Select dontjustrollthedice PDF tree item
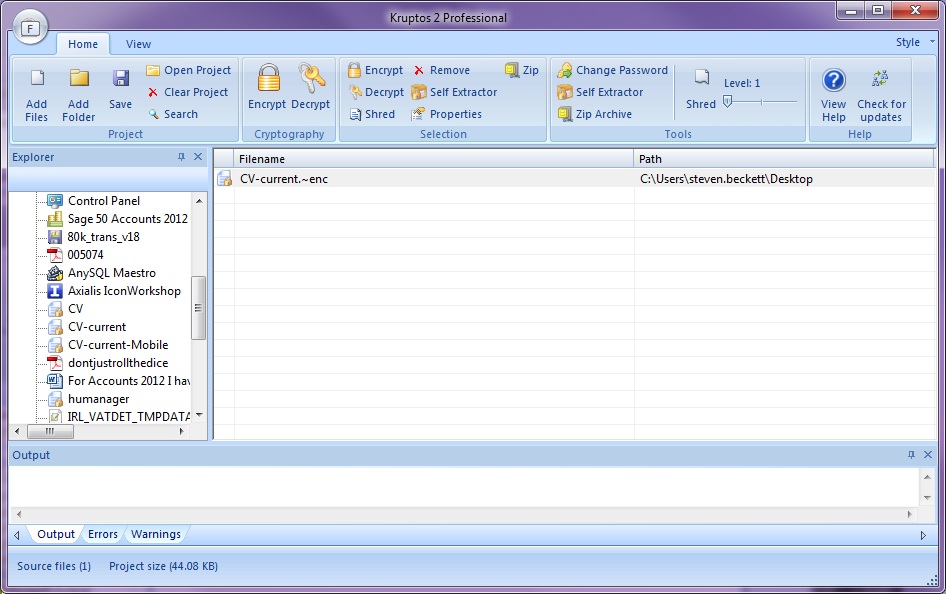 click(108, 363)
